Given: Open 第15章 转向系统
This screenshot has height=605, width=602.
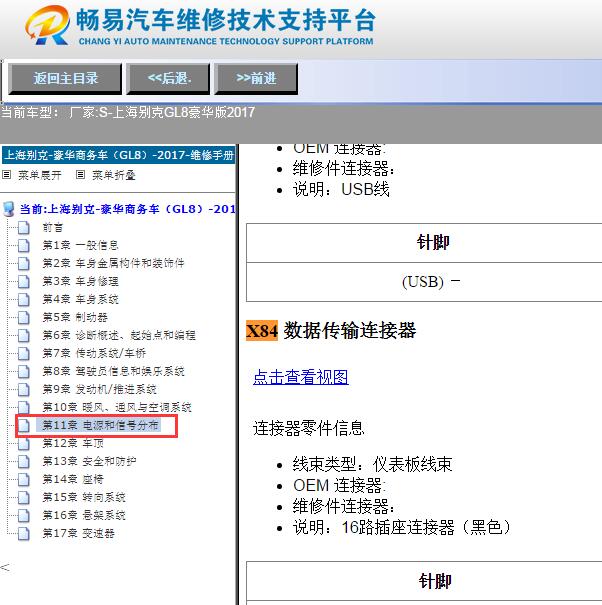Looking at the screenshot, I should (84, 497).
